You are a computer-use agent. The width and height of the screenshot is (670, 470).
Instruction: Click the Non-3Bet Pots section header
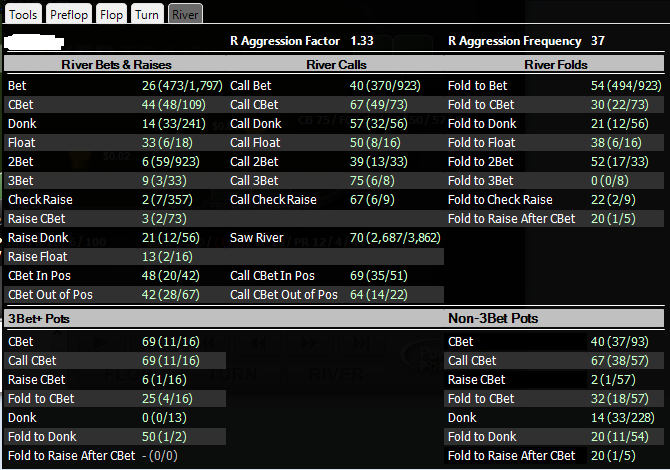[493, 318]
